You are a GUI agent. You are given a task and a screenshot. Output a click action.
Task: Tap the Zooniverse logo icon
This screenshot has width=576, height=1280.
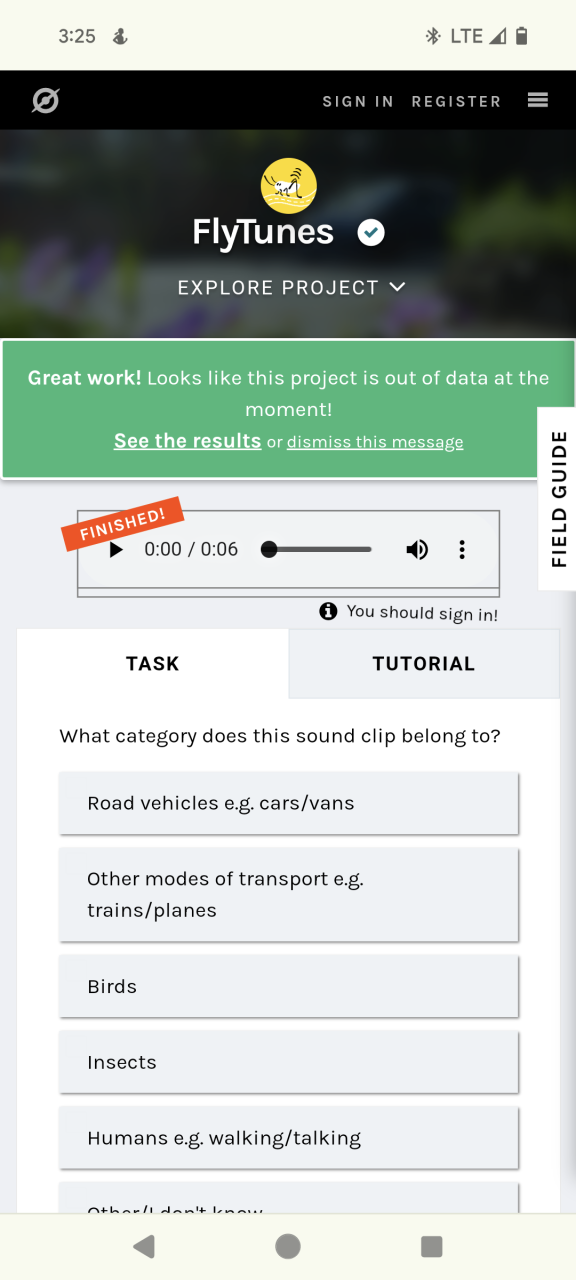coord(45,100)
